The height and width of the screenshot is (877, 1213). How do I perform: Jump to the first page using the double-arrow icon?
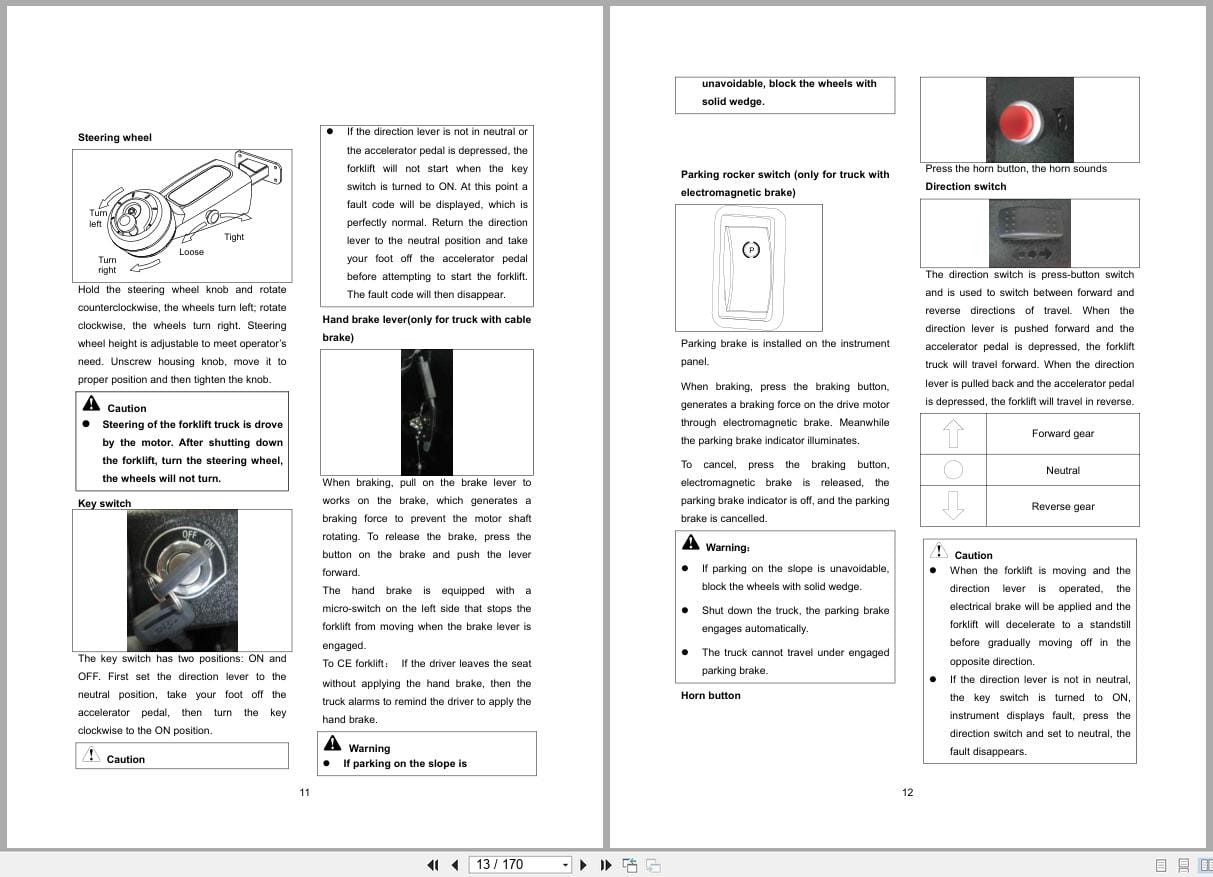(x=433, y=864)
